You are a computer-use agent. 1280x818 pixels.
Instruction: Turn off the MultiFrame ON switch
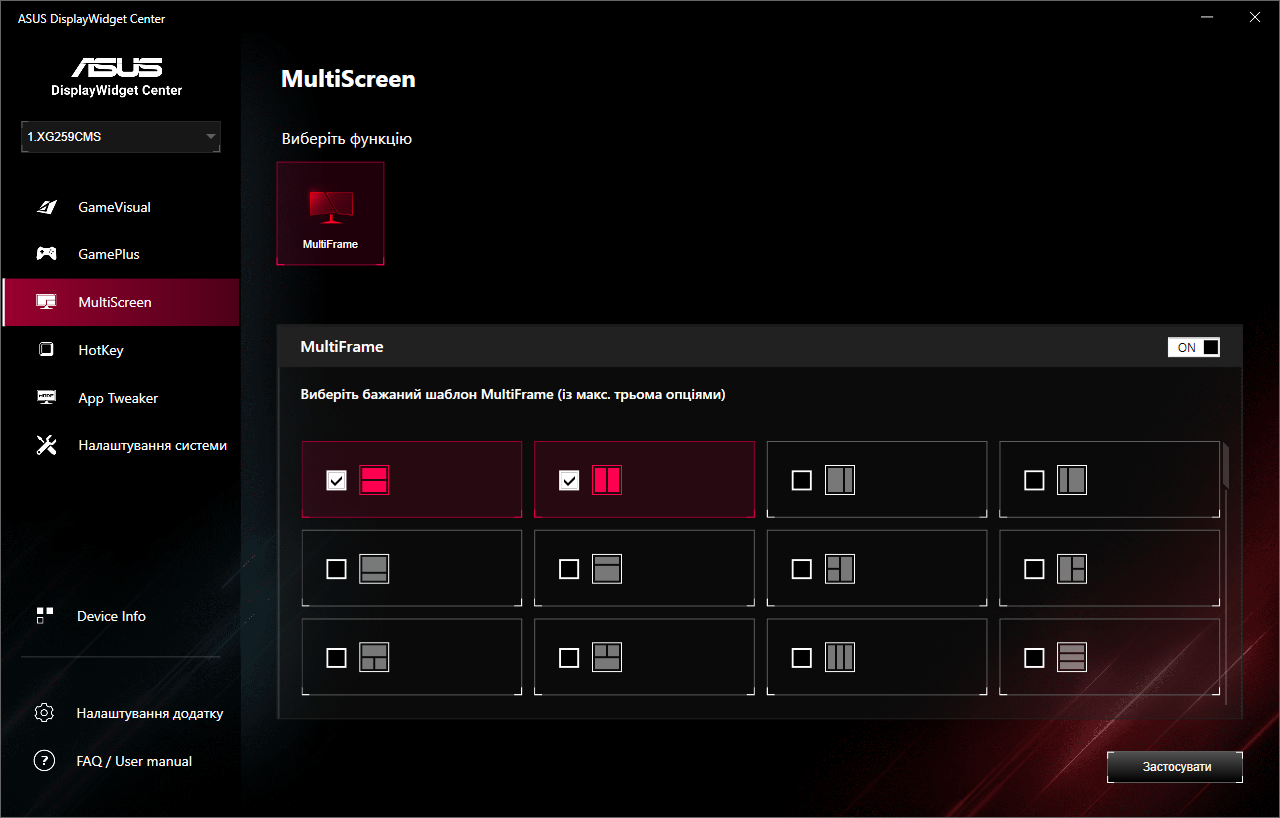[1194, 347]
